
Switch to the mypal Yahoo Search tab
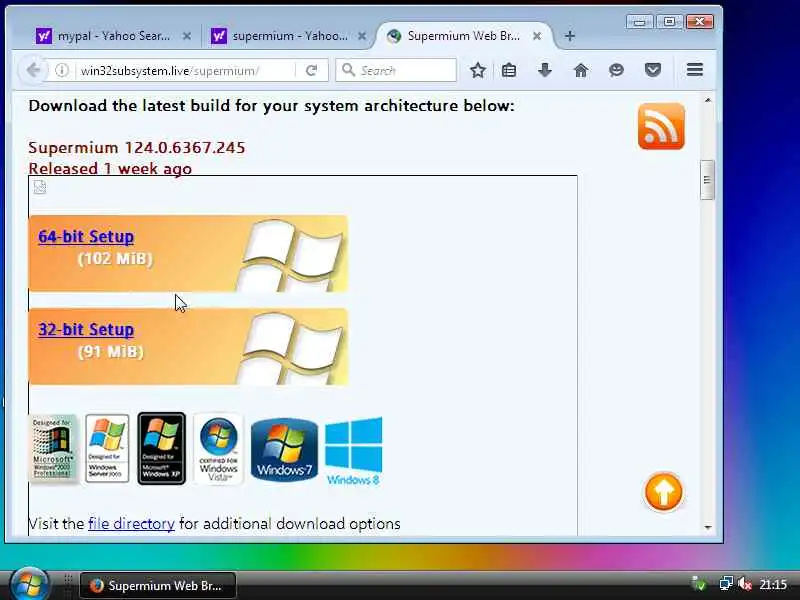click(x=113, y=36)
